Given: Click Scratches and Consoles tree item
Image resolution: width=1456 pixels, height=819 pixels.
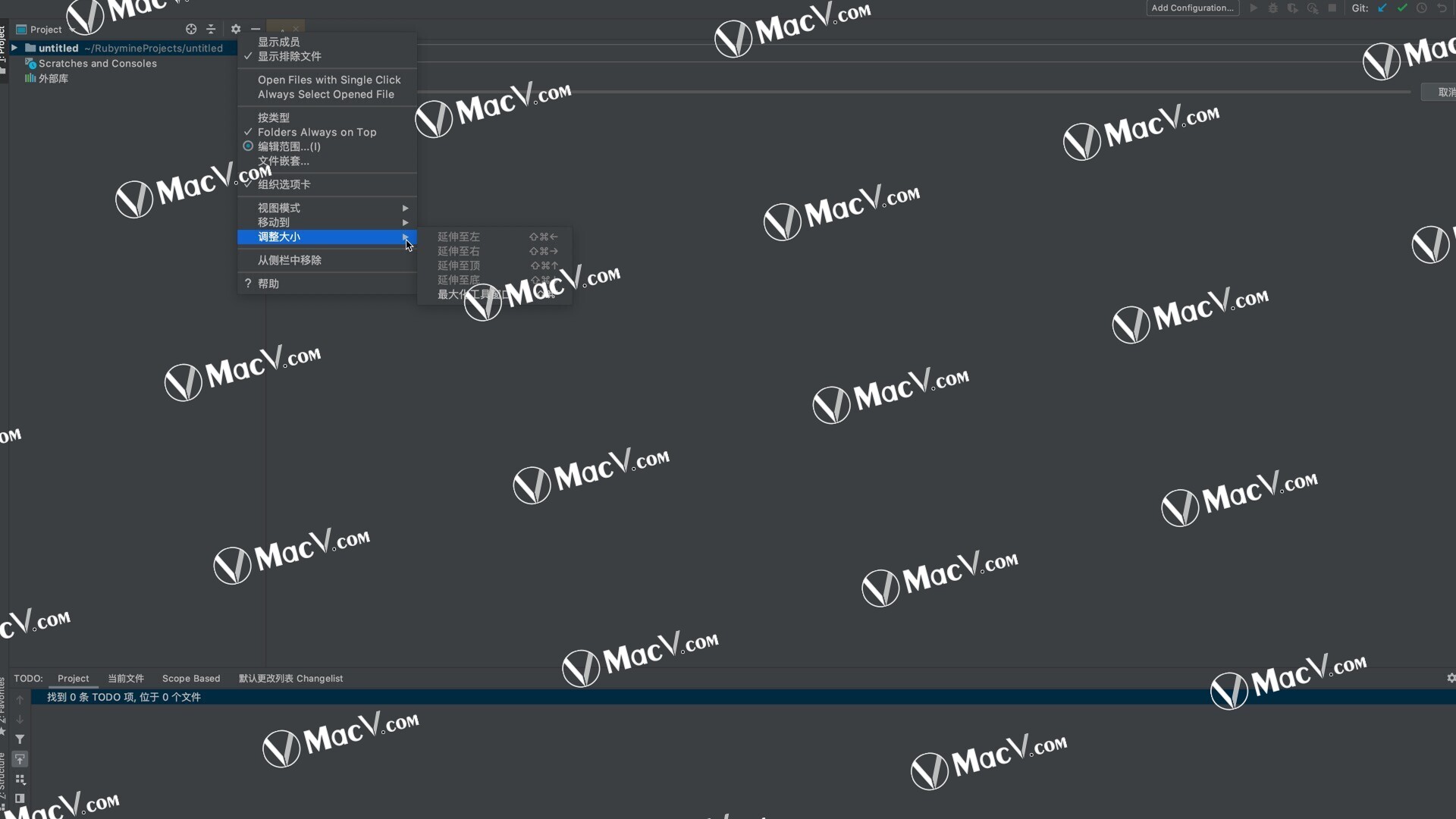Looking at the screenshot, I should point(97,63).
